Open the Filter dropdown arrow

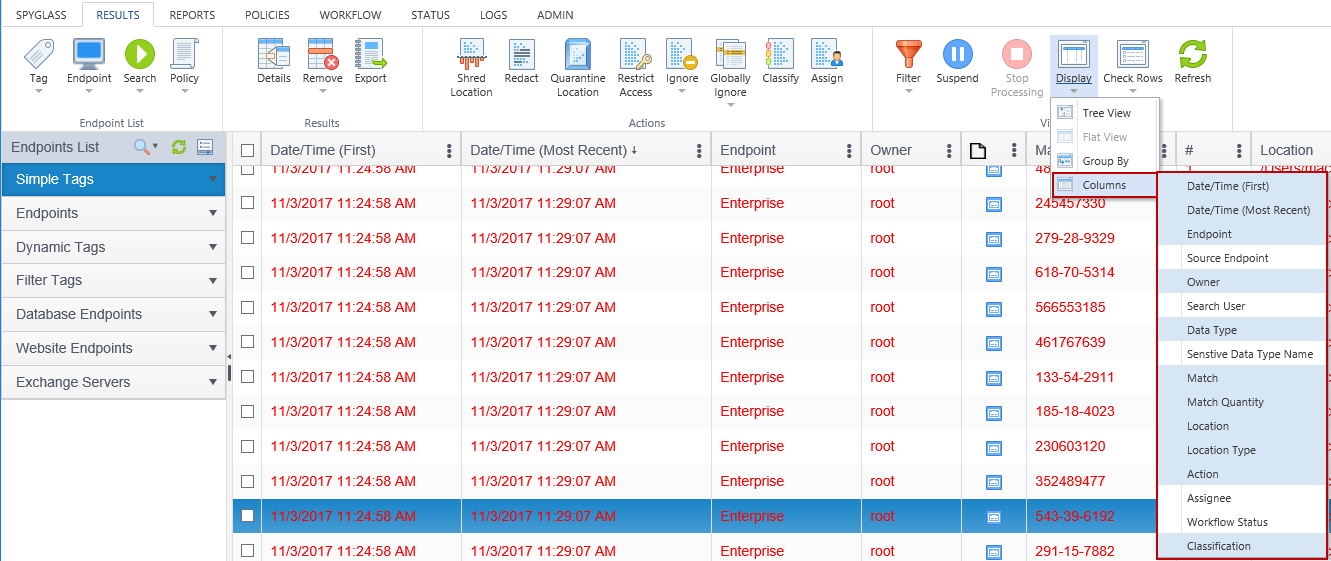(908, 91)
